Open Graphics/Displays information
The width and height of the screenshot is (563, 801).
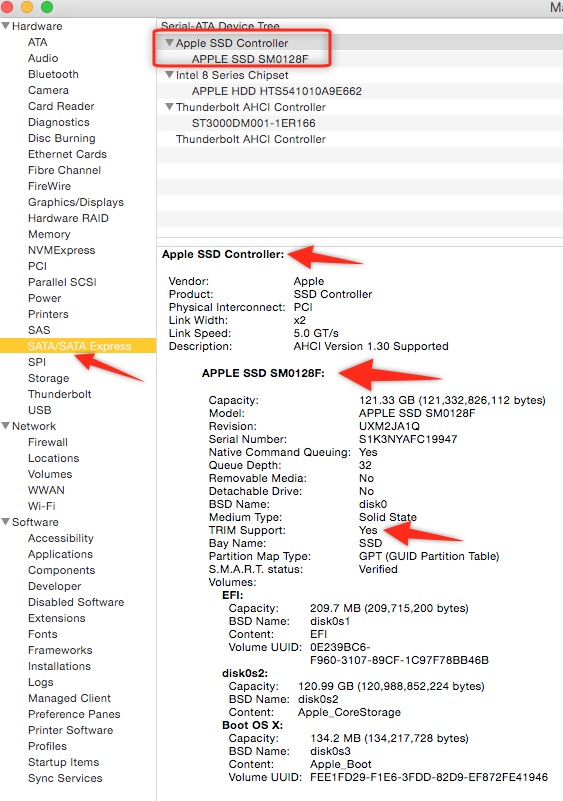coord(76,202)
